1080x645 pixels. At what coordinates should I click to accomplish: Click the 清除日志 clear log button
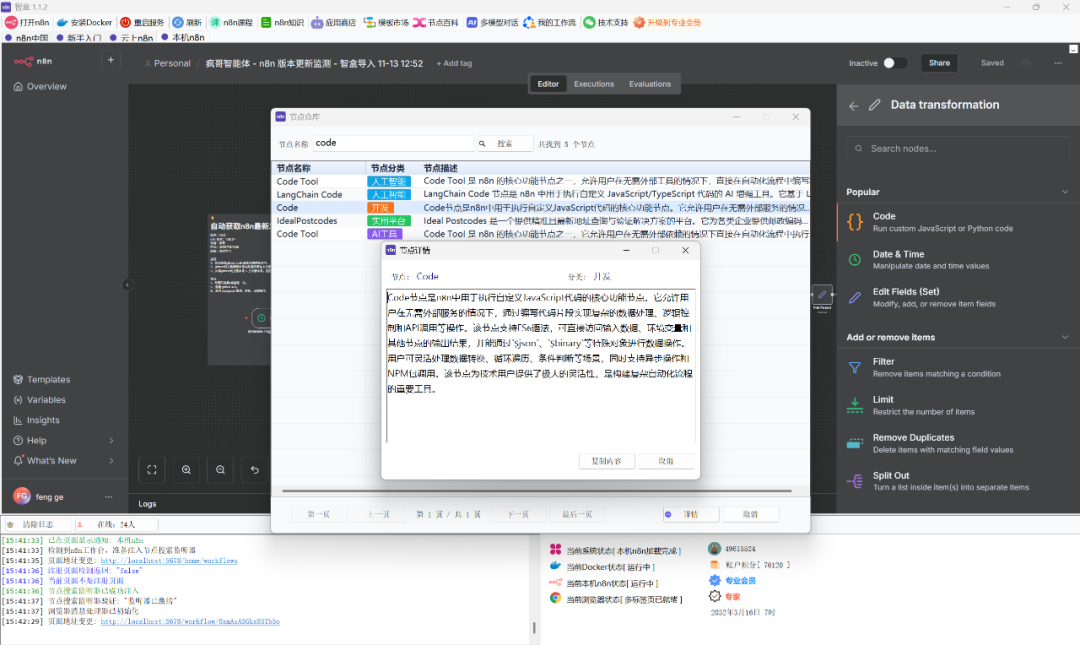coord(39,524)
